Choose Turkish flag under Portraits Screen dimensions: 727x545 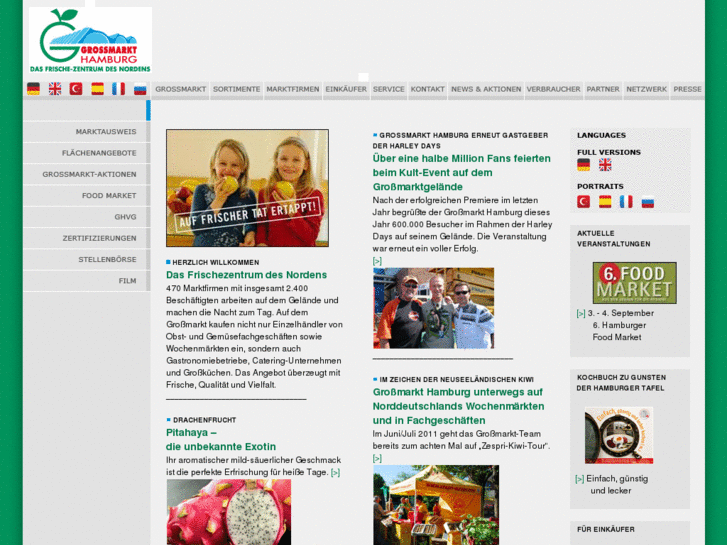584,202
